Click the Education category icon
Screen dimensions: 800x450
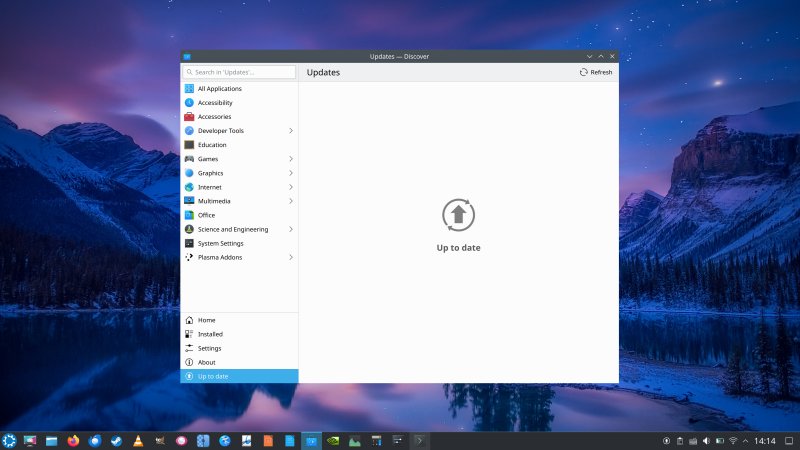click(189, 145)
